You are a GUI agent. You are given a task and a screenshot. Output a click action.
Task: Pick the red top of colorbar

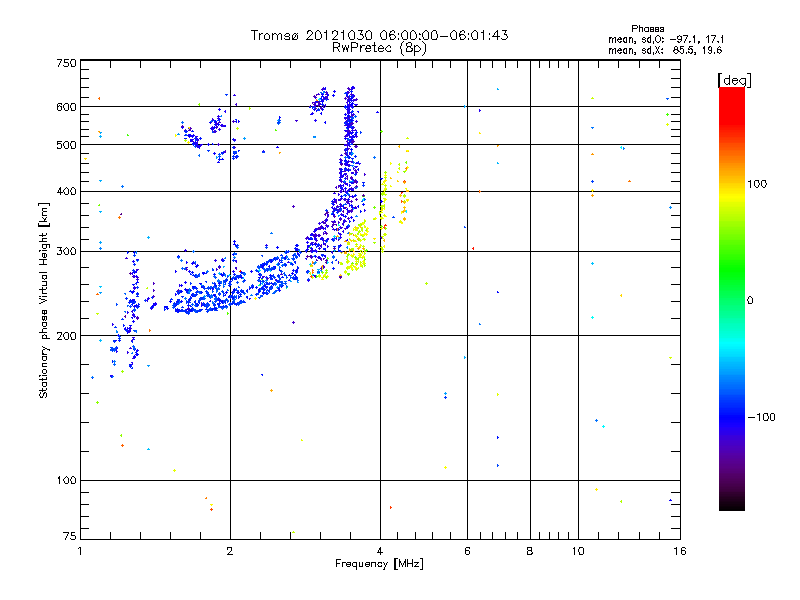click(x=731, y=93)
